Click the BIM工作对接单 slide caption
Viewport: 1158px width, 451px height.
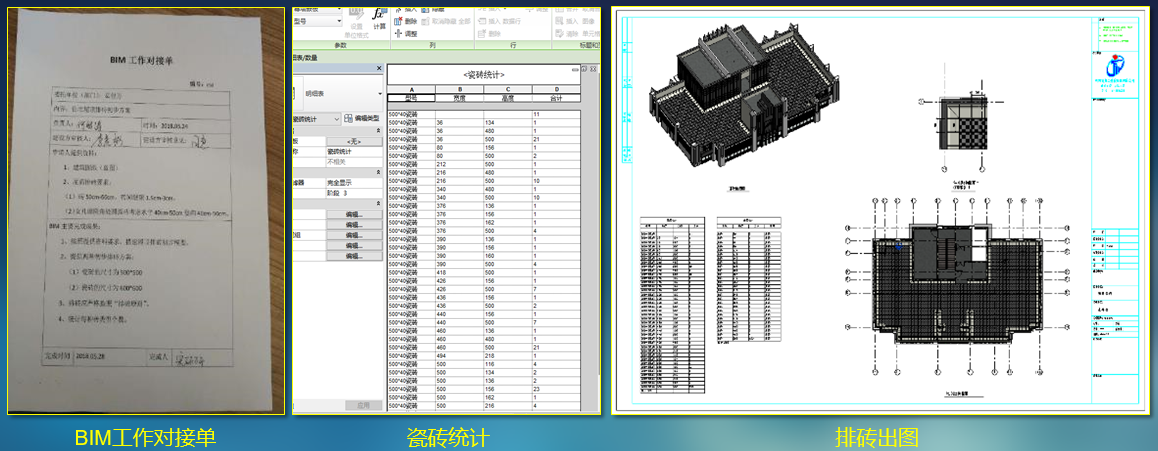pos(145,437)
